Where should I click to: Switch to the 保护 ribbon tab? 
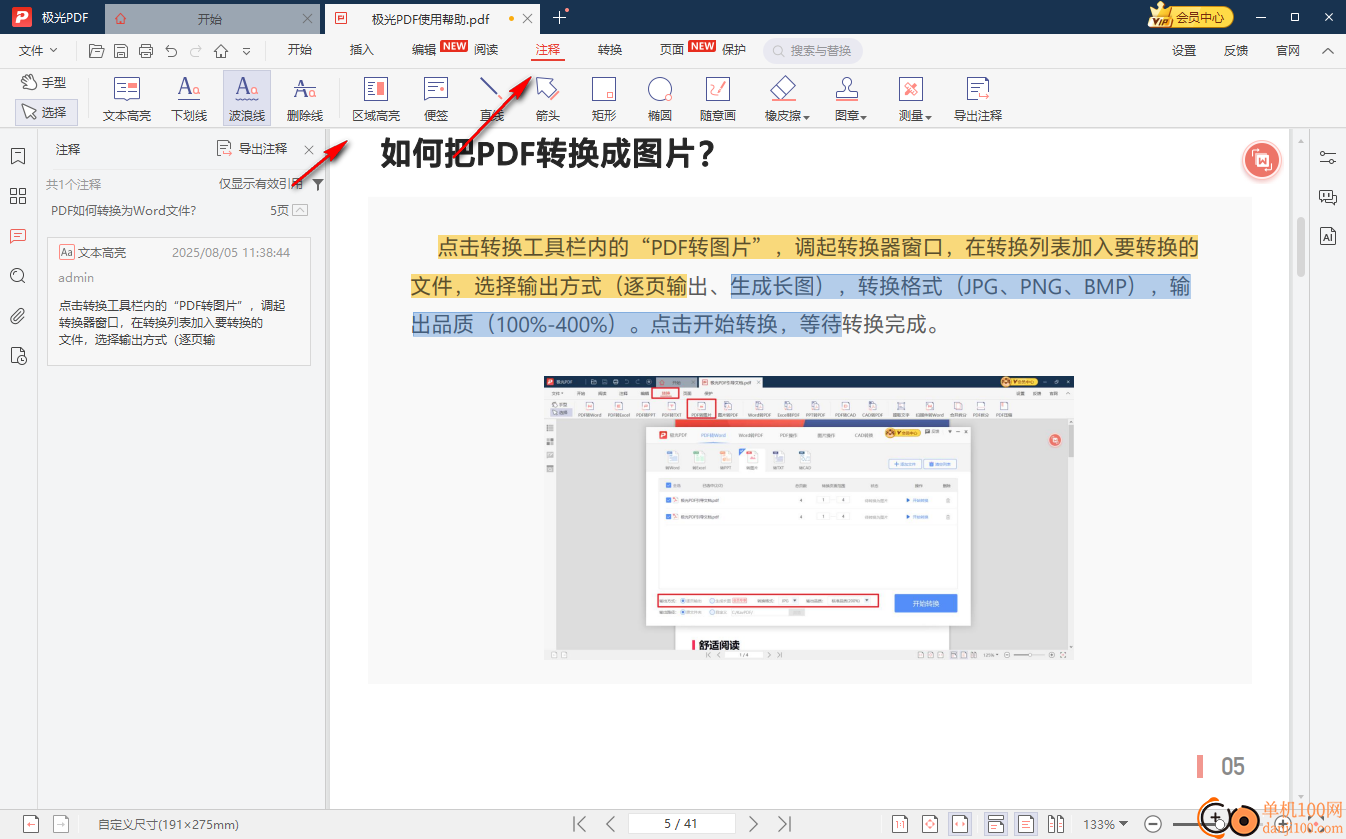tap(734, 50)
